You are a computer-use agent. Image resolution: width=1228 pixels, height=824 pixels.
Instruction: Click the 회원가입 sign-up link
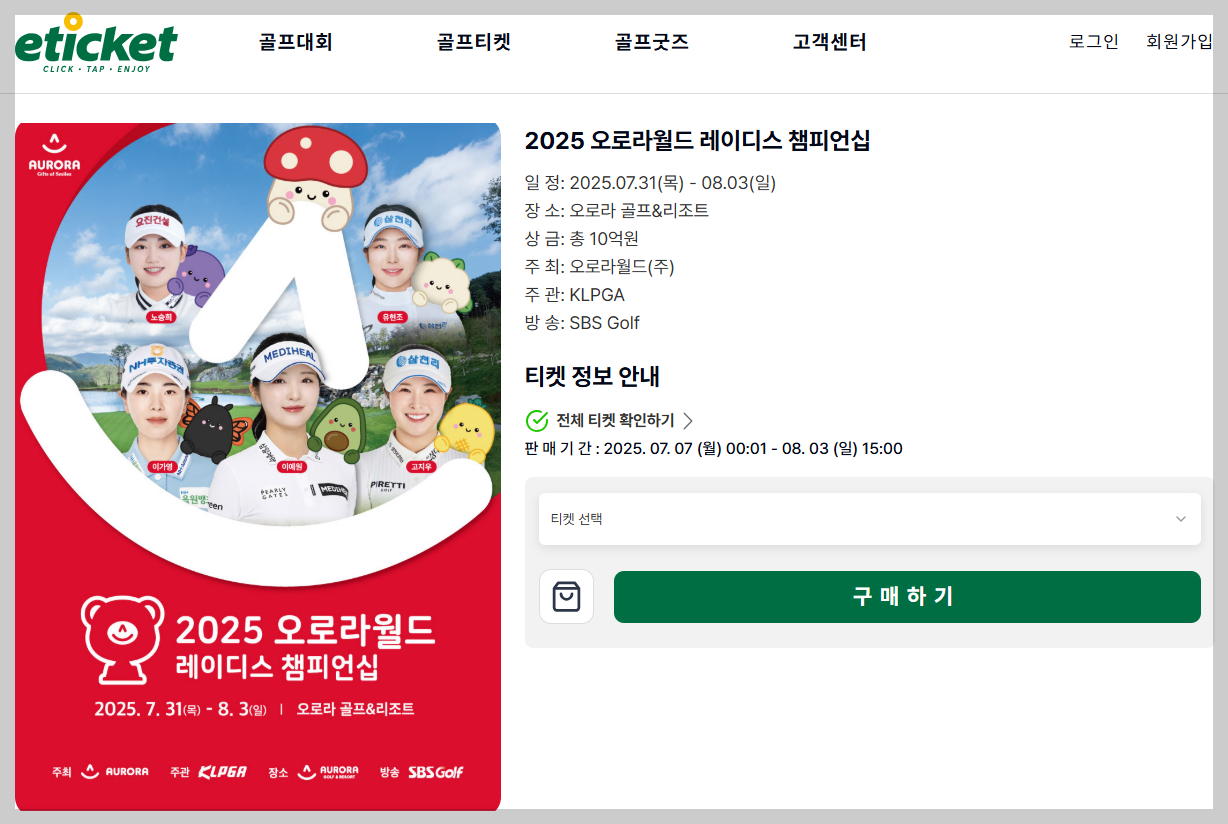(1180, 42)
